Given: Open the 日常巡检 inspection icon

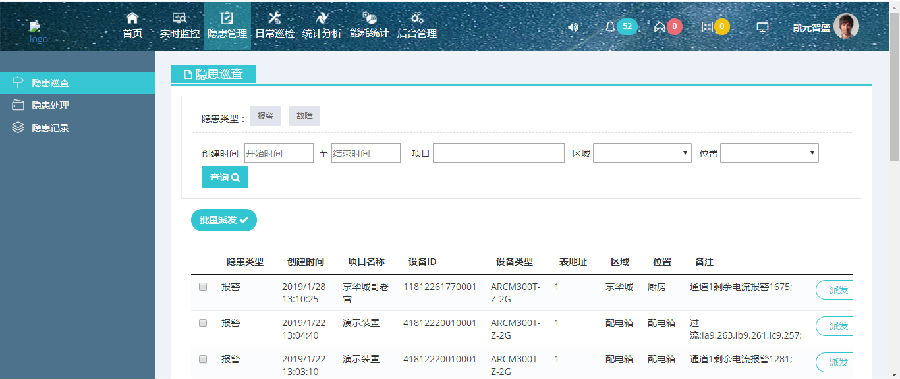Looking at the screenshot, I should (x=274, y=18).
